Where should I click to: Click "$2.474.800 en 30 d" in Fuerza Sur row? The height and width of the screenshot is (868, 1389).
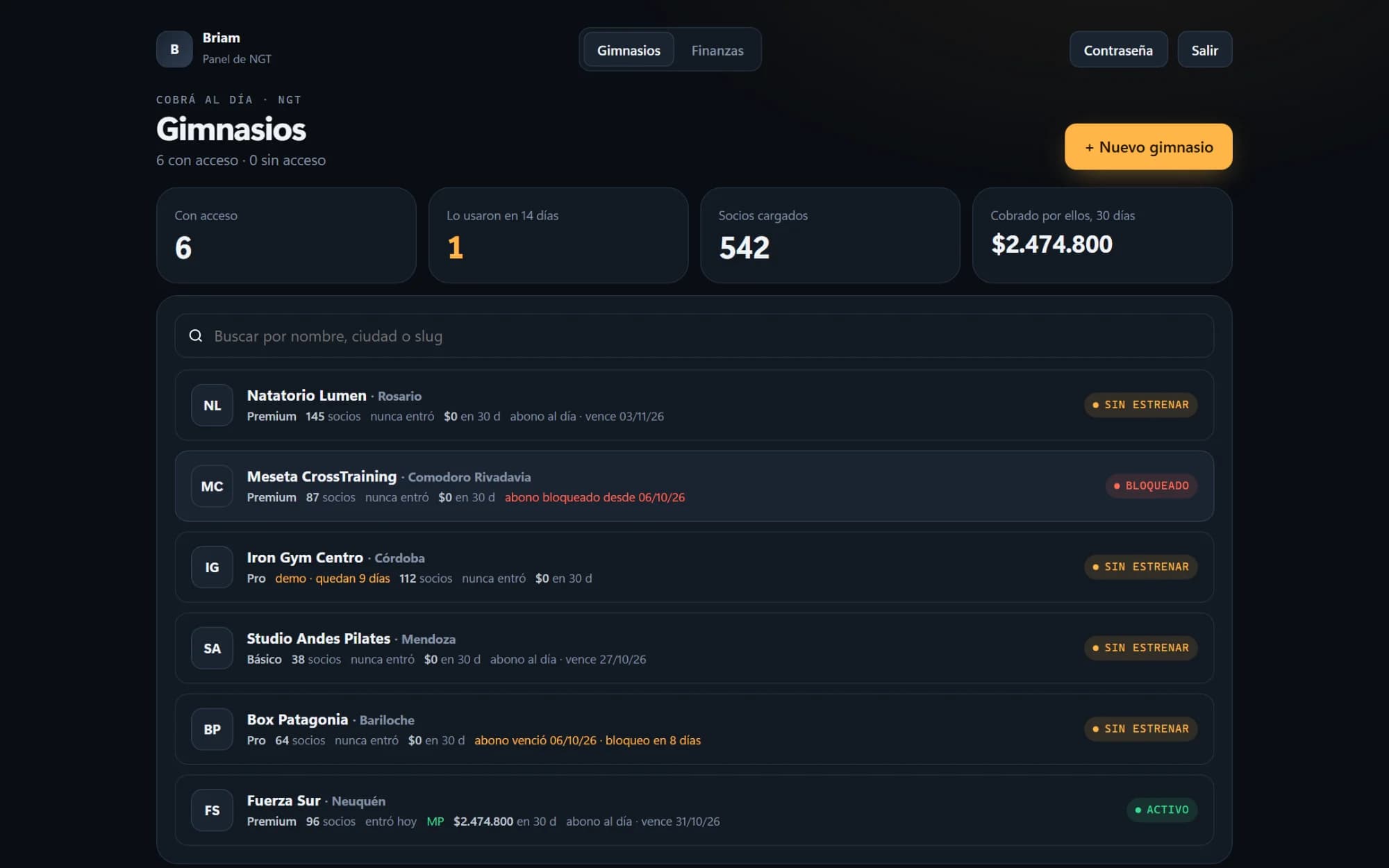coord(505,821)
